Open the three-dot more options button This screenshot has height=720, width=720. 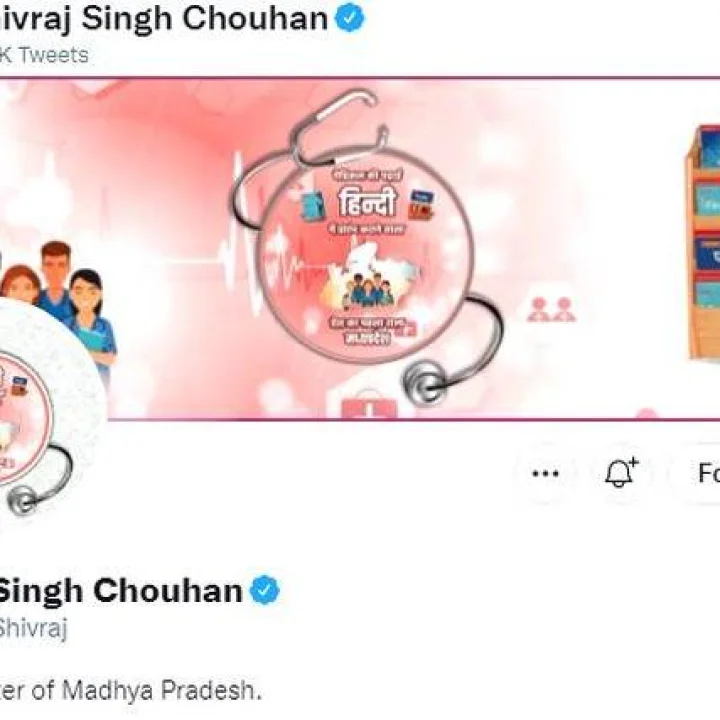545,473
